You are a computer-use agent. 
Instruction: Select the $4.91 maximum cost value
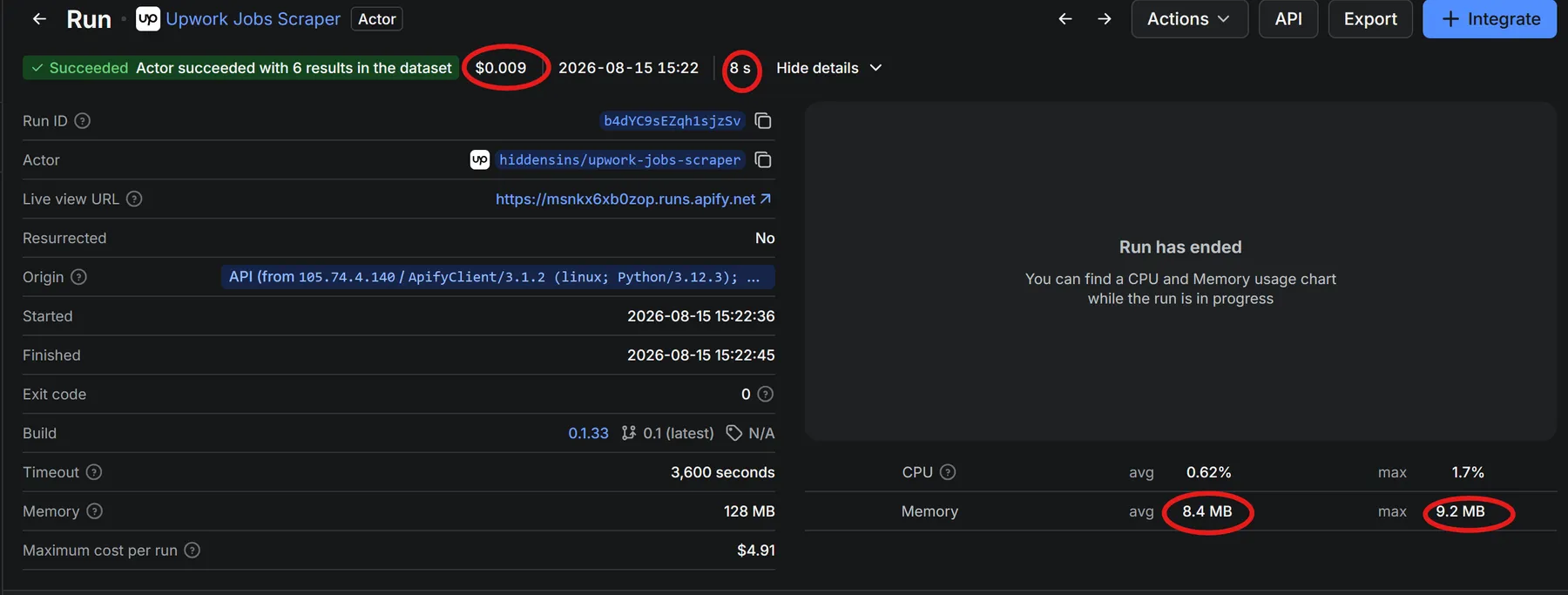pos(756,551)
